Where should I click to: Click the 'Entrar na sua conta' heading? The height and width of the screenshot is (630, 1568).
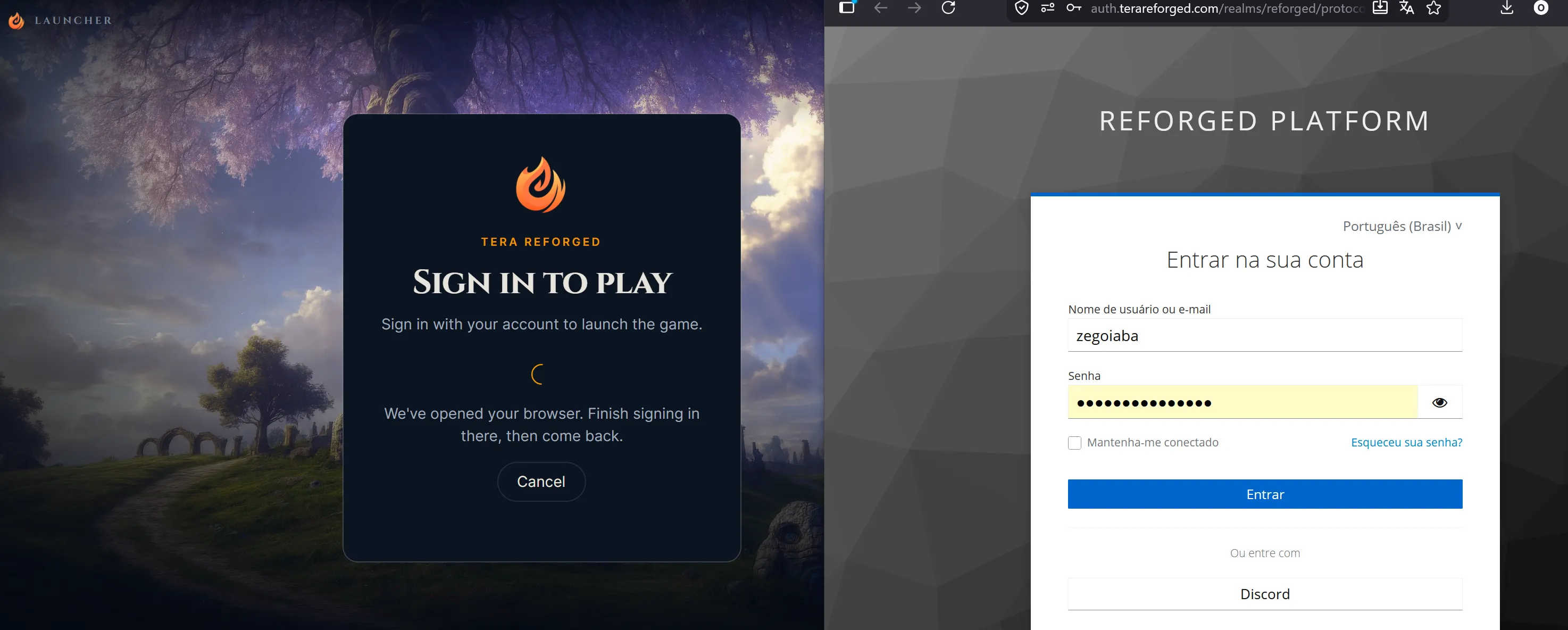click(x=1265, y=261)
